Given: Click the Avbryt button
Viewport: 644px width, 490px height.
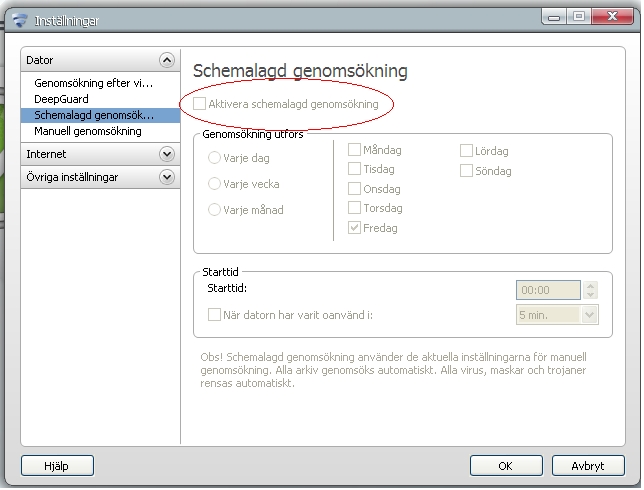Looking at the screenshot, I should coord(588,465).
